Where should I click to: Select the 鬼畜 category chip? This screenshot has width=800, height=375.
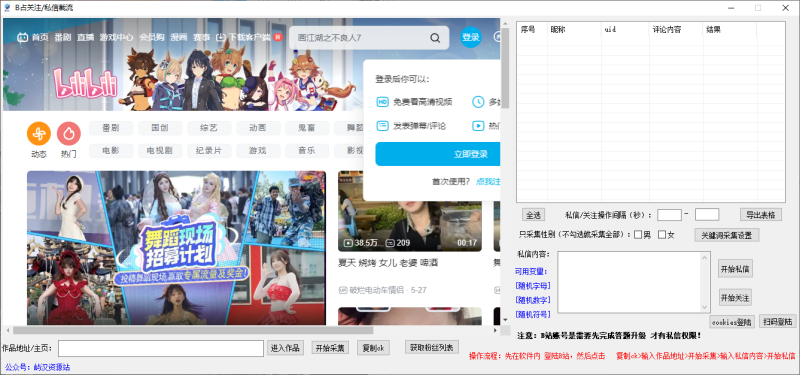tap(307, 128)
